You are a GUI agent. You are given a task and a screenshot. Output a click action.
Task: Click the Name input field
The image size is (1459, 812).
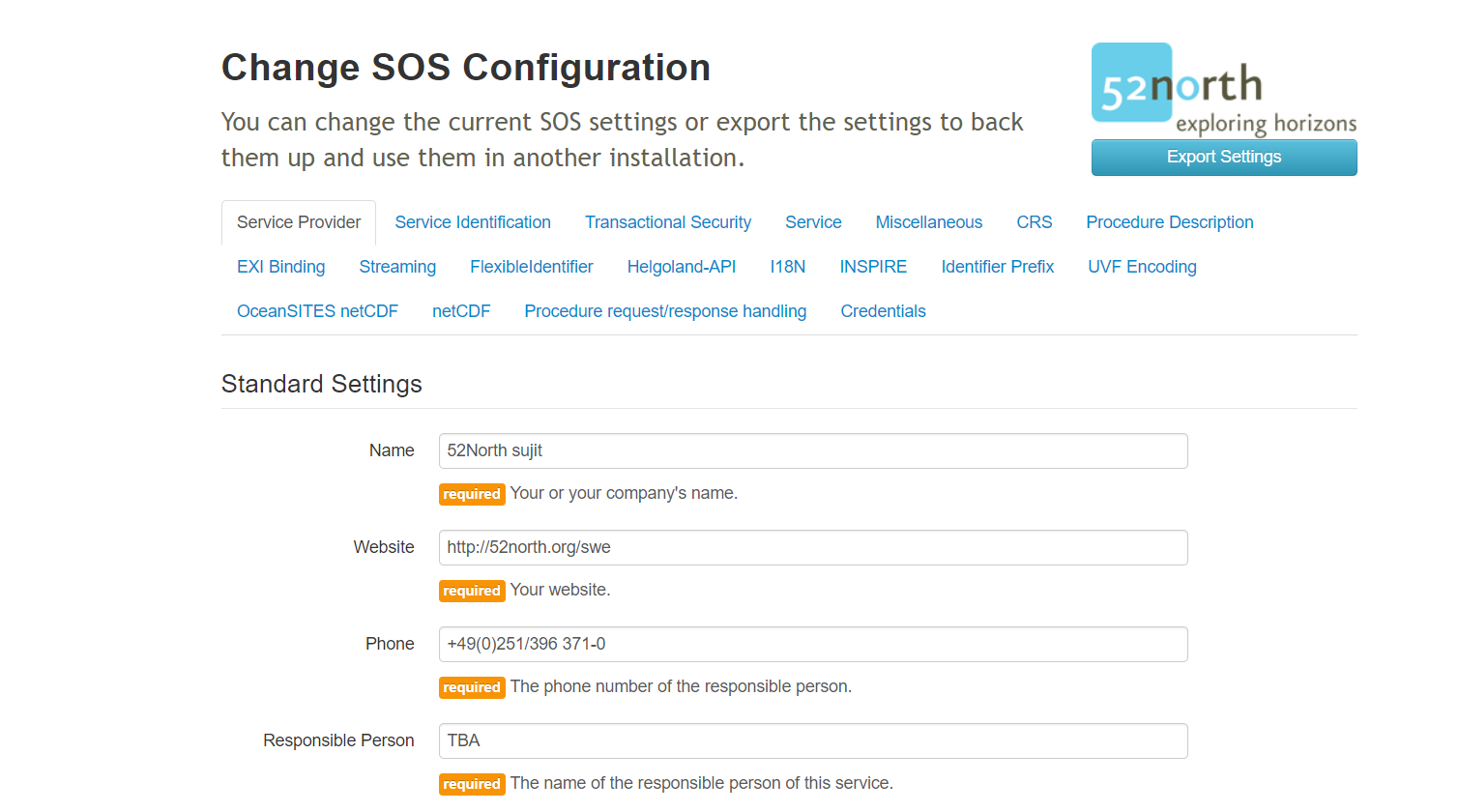click(813, 451)
